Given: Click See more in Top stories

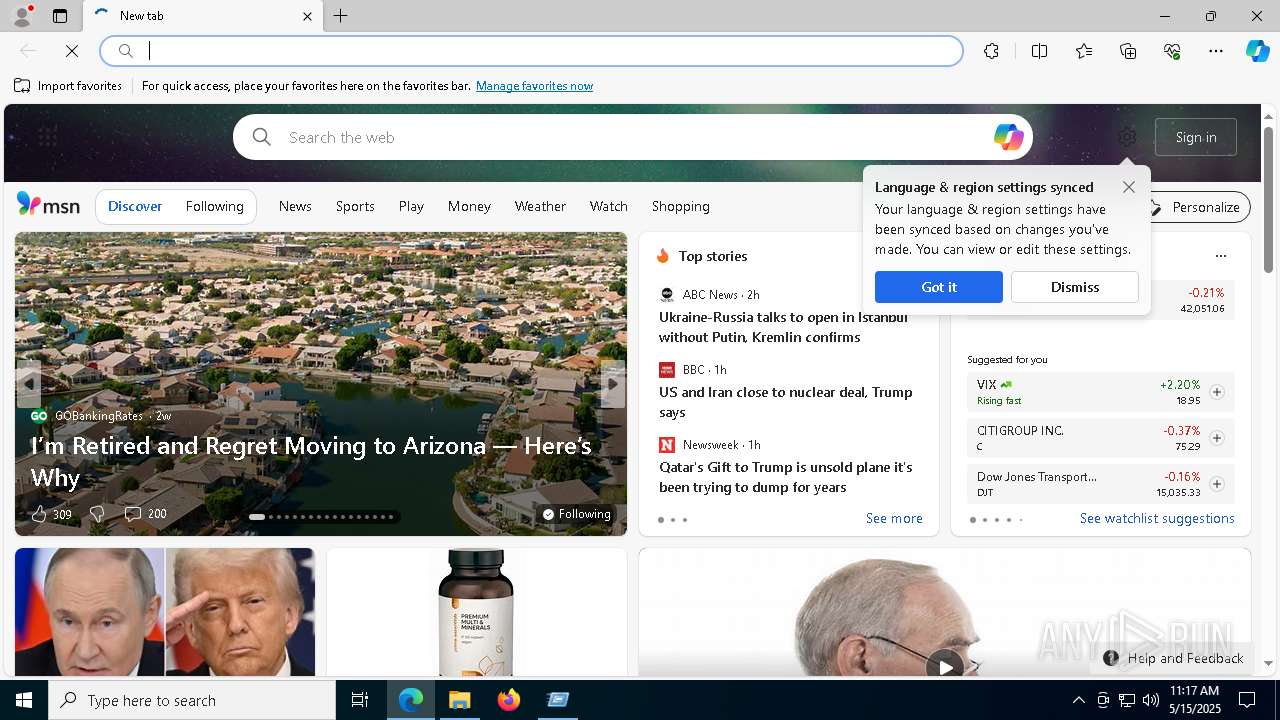Looking at the screenshot, I should point(894,518).
